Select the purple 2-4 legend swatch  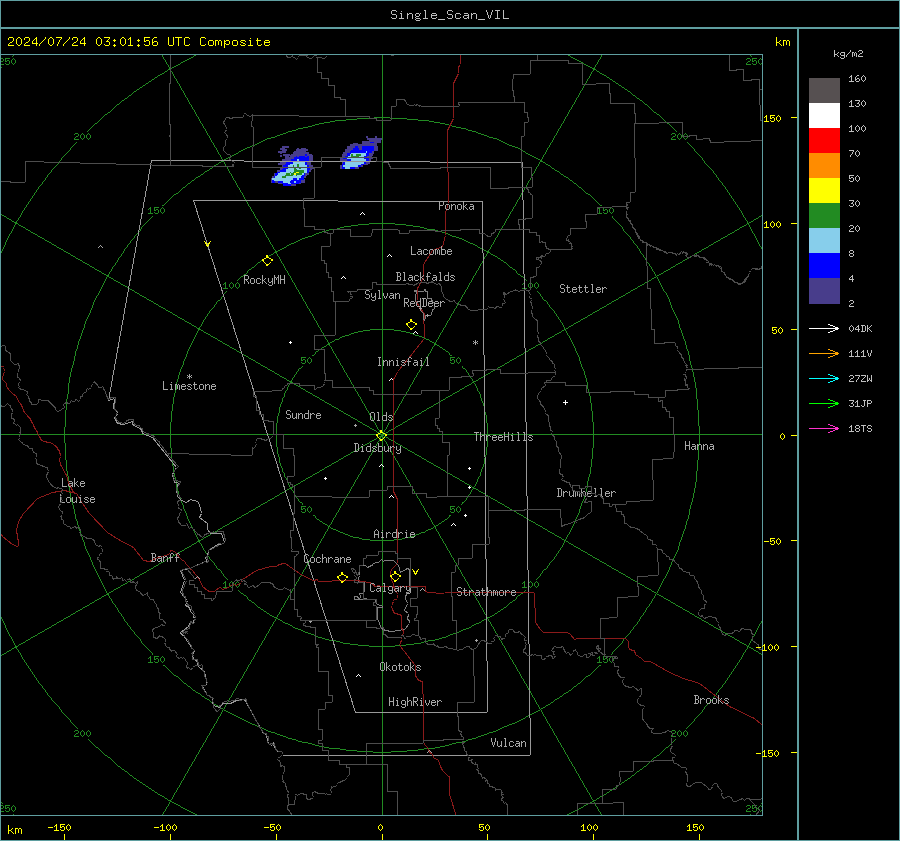coord(824,290)
